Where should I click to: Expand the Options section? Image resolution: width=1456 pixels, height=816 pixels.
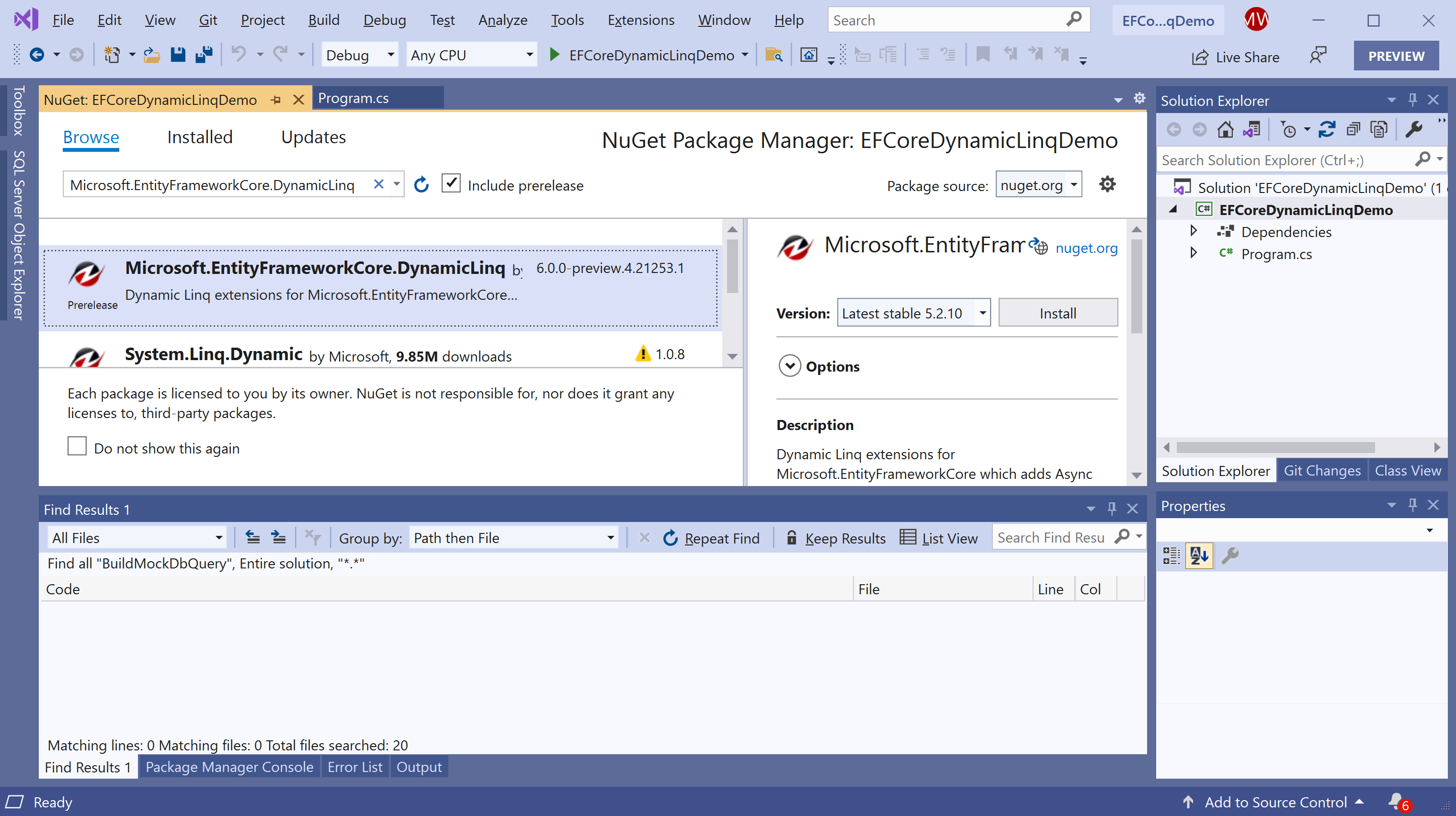pyautogui.click(x=790, y=366)
